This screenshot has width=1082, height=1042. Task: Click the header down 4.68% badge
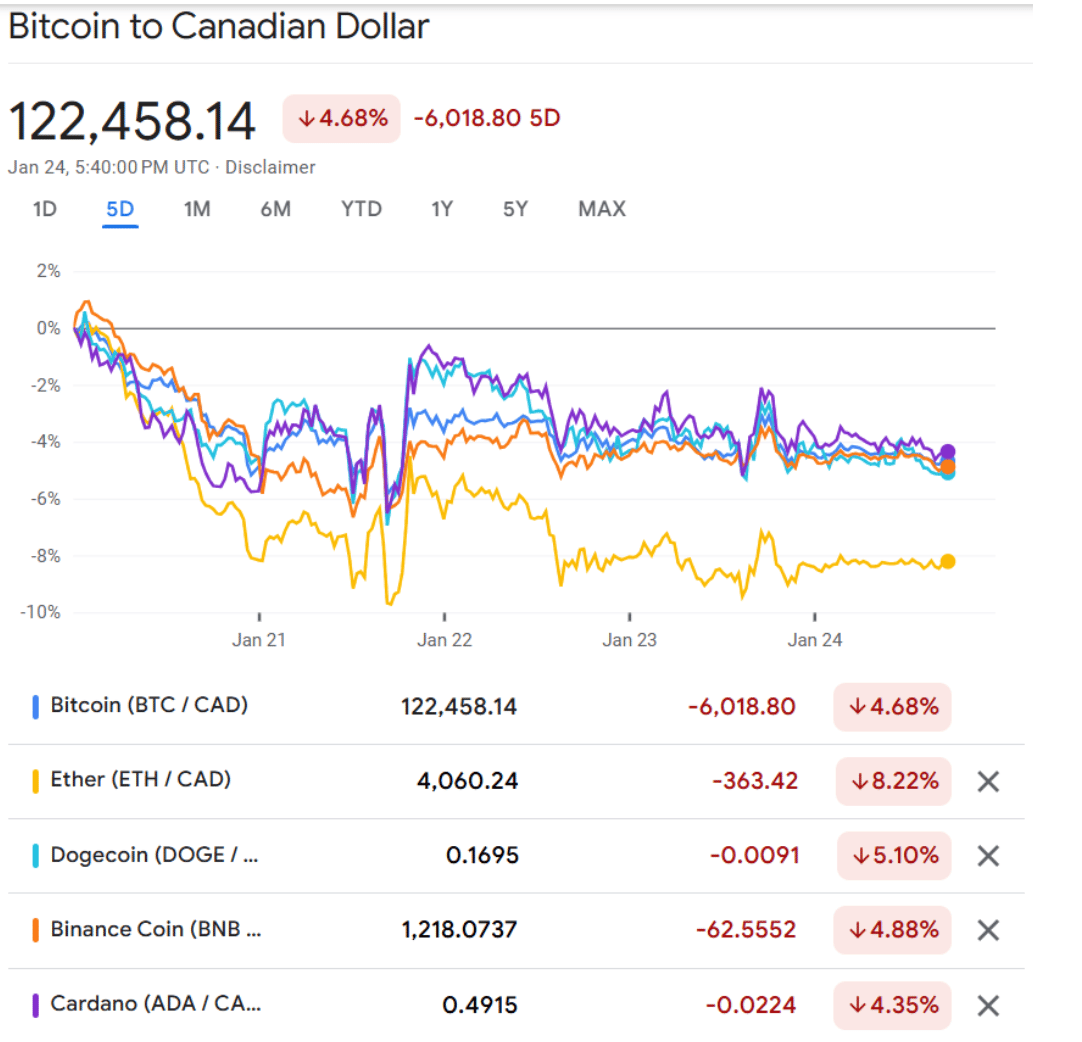pyautogui.click(x=342, y=118)
